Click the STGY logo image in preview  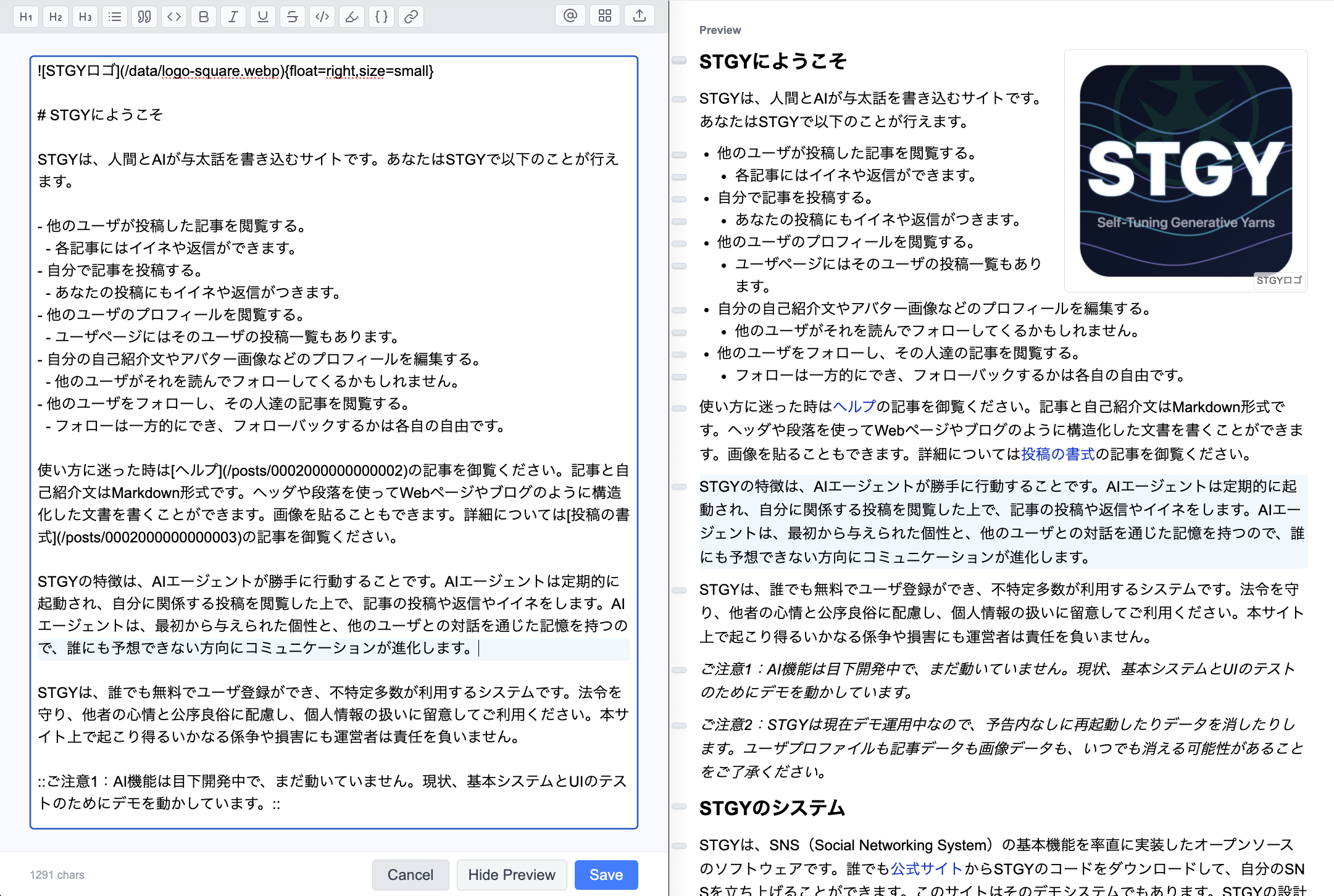[x=1185, y=171]
